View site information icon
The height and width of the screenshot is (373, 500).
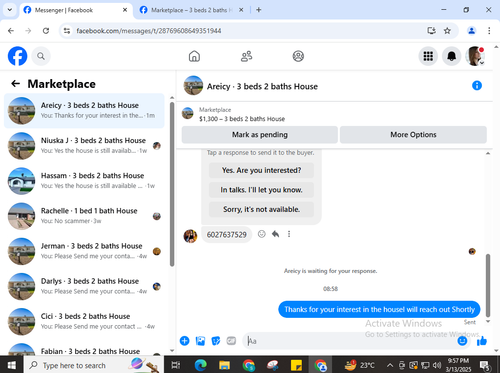click(67, 31)
